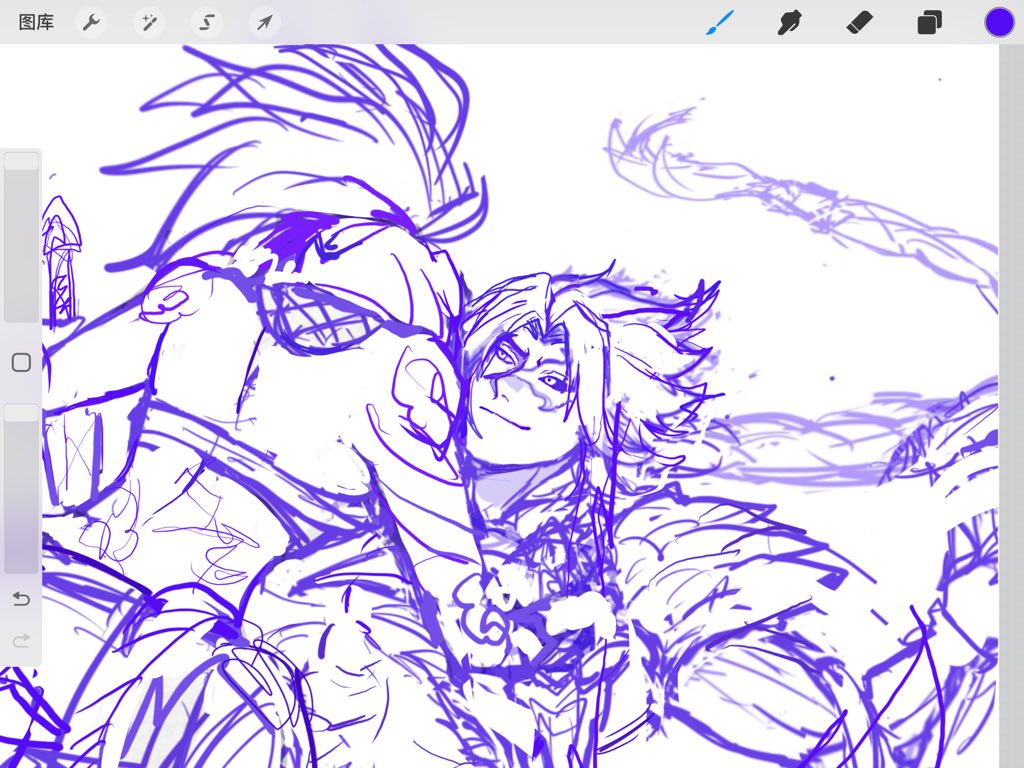1024x768 pixels.
Task: Activate the Transform arrow tool
Action: click(x=264, y=23)
